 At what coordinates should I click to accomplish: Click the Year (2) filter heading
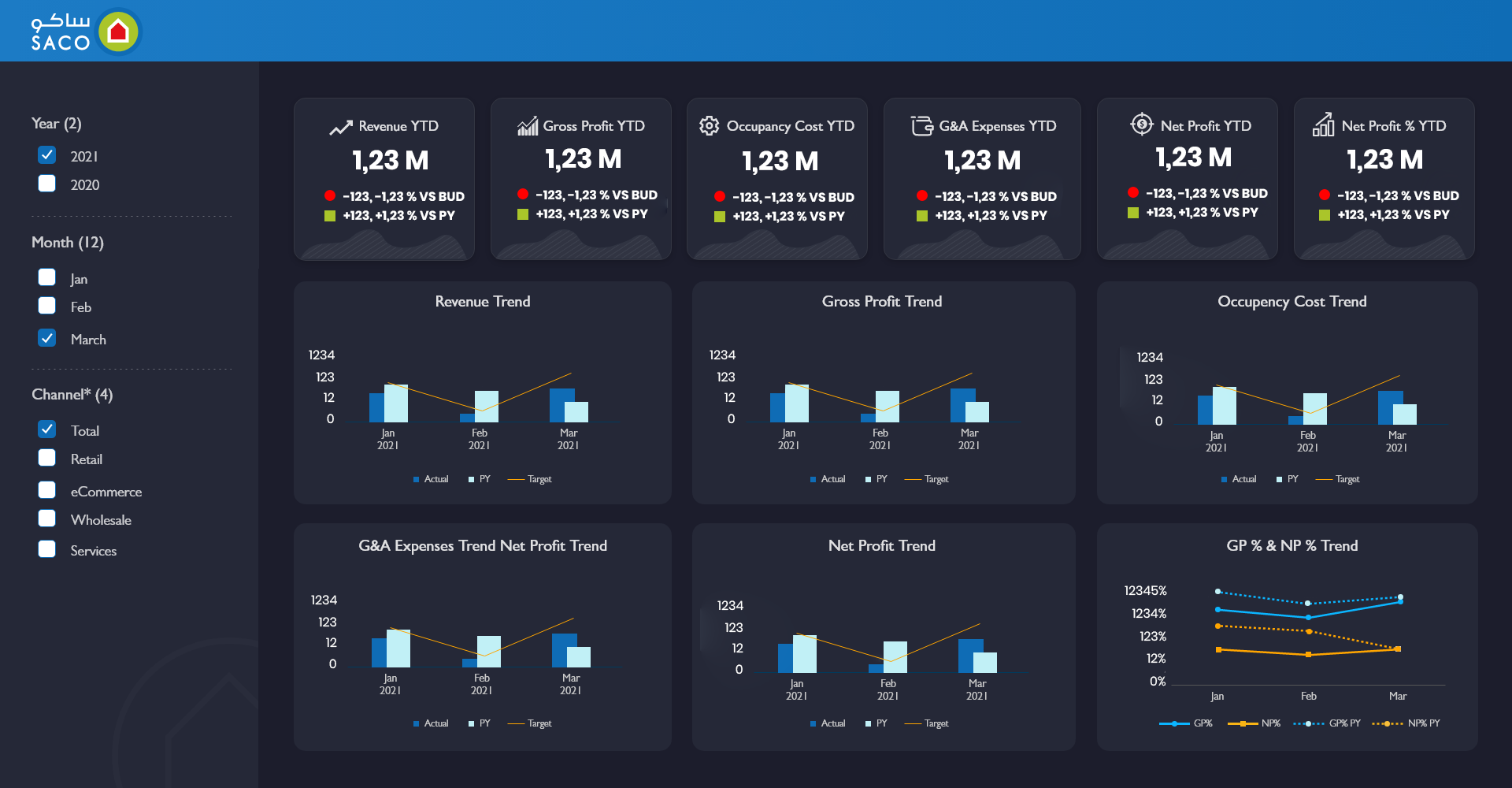tap(57, 124)
